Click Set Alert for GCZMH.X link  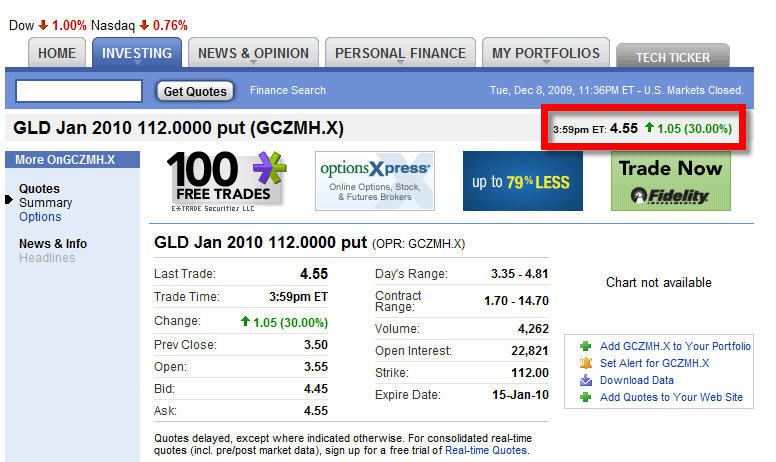click(655, 363)
